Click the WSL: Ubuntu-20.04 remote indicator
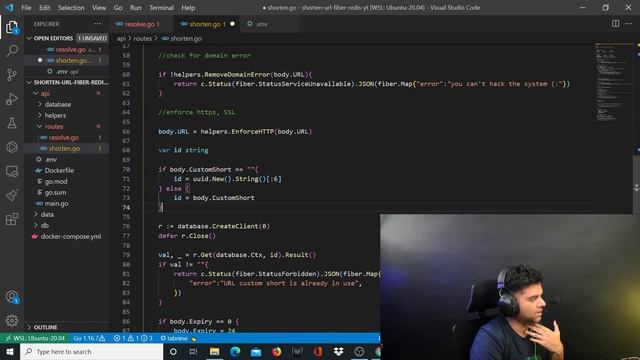 (35, 338)
